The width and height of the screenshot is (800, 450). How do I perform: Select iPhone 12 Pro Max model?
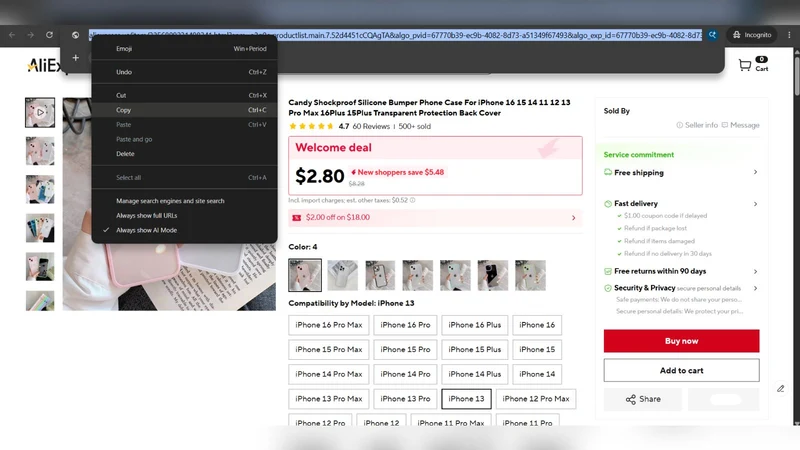536,398
